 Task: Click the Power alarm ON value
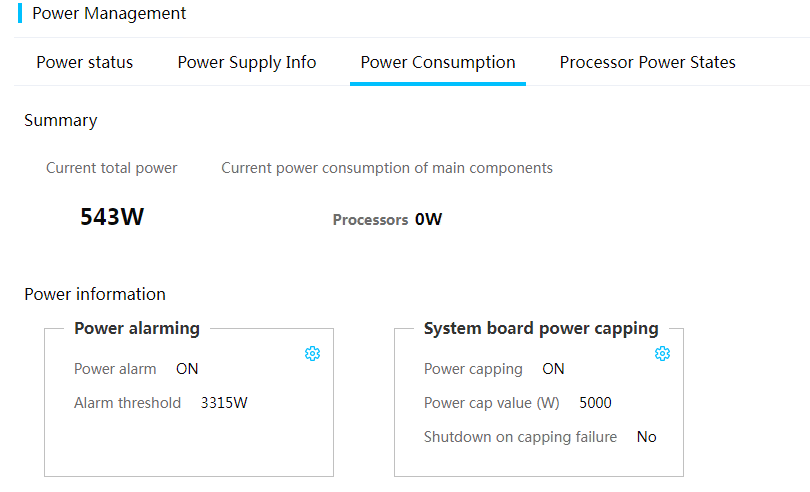click(x=187, y=369)
